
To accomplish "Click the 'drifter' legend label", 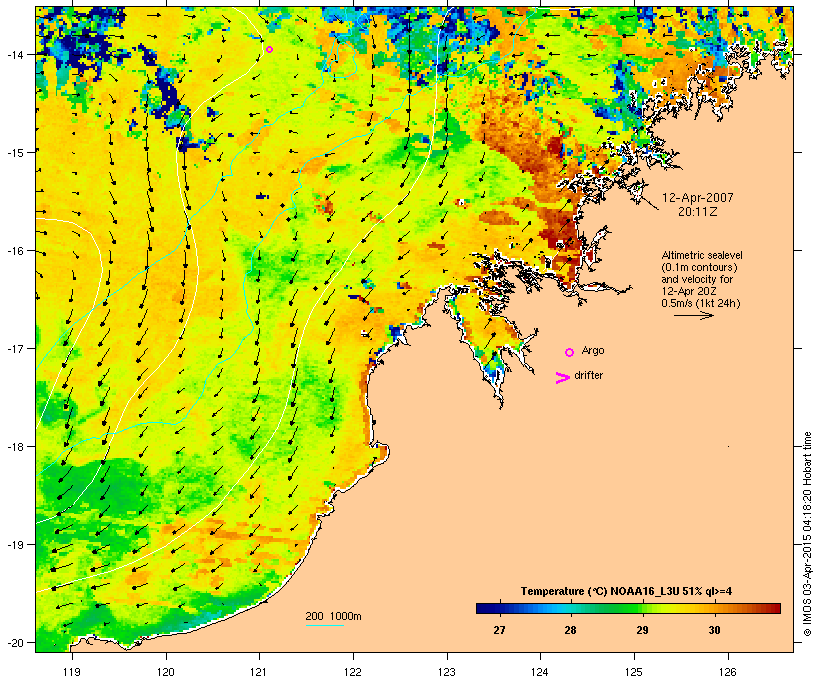I will click(x=588, y=376).
